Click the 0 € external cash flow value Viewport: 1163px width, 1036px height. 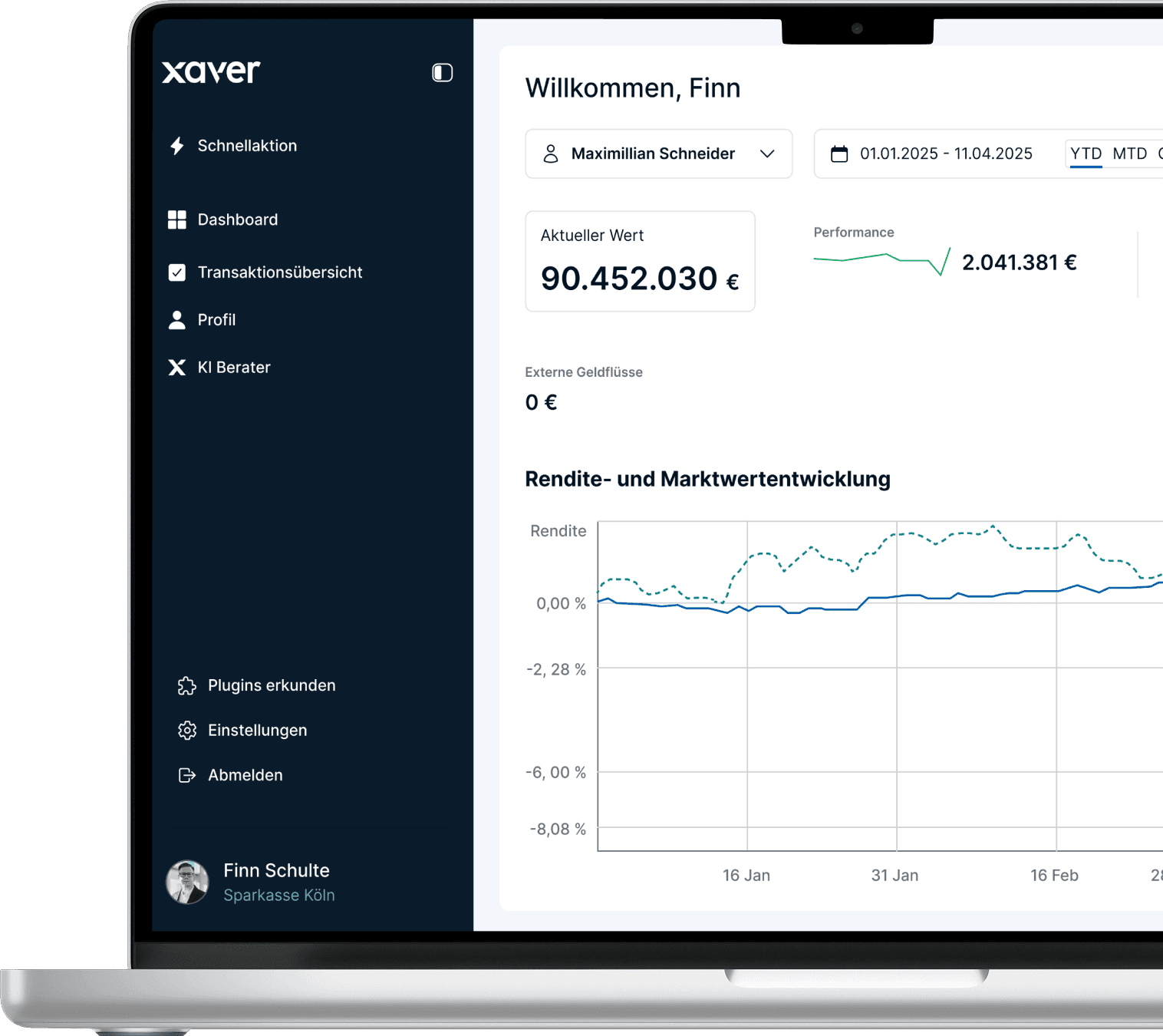pos(542,402)
